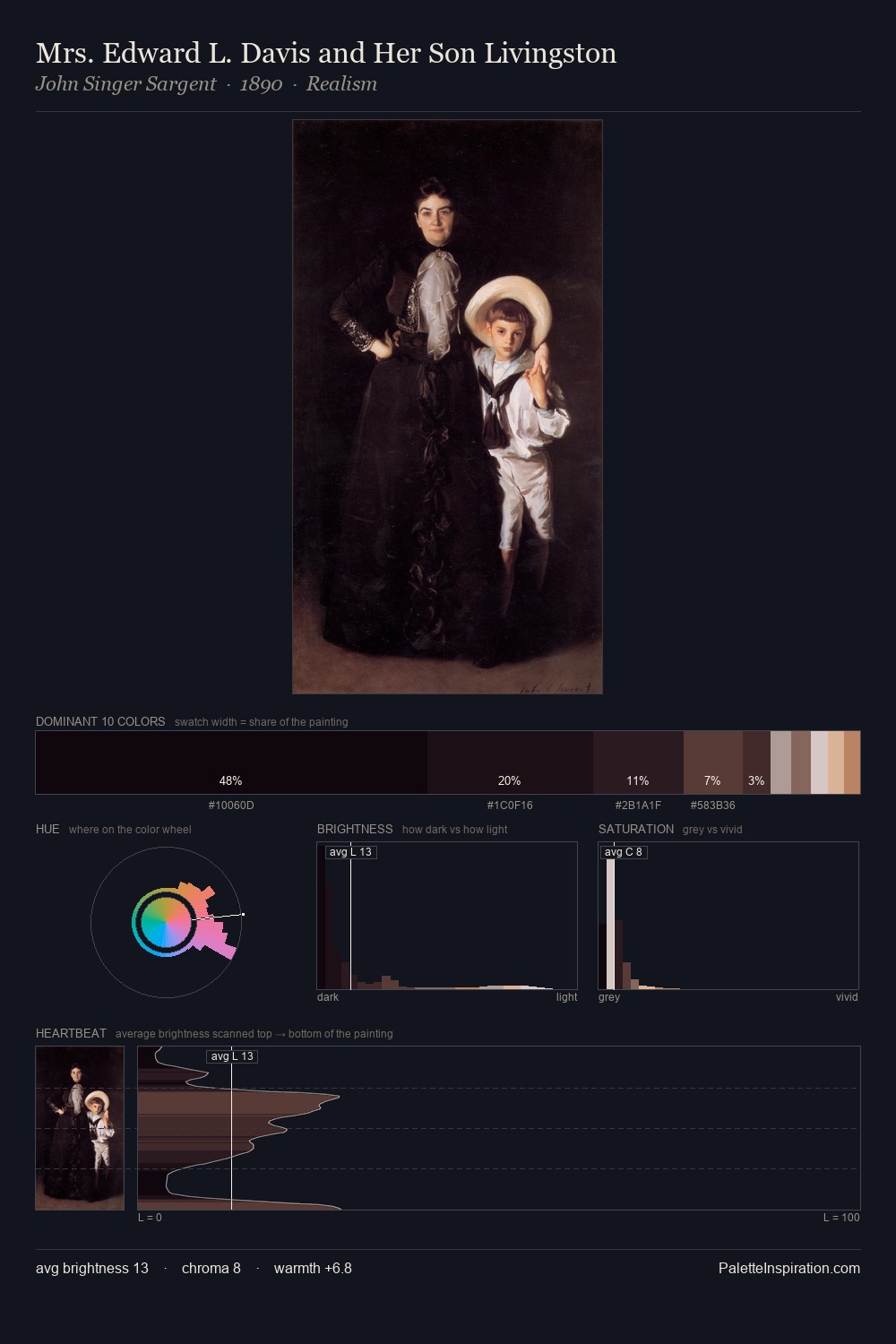896x1344 pixels.
Task: Click the painting title heading
Action: pyautogui.click(x=326, y=53)
